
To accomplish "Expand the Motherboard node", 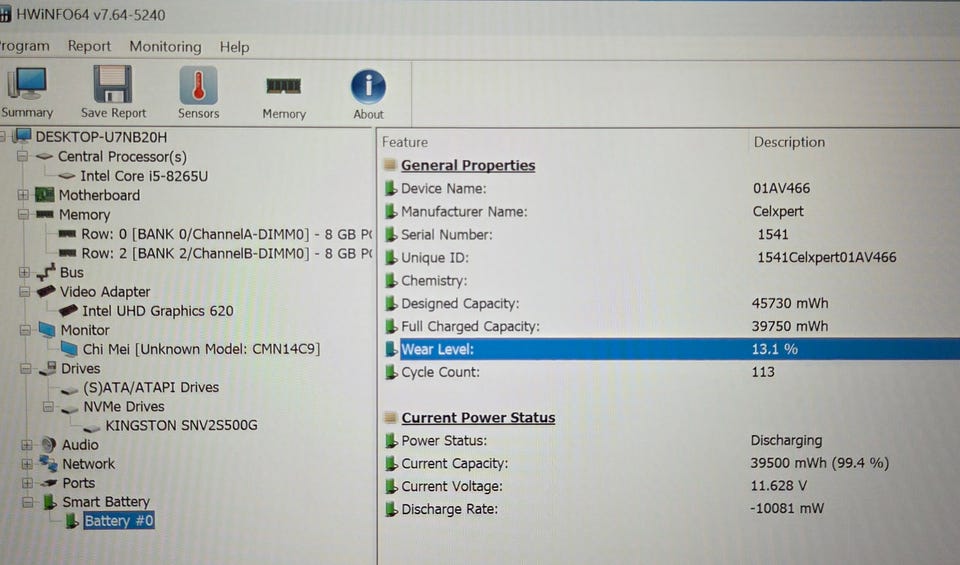I will (23, 195).
